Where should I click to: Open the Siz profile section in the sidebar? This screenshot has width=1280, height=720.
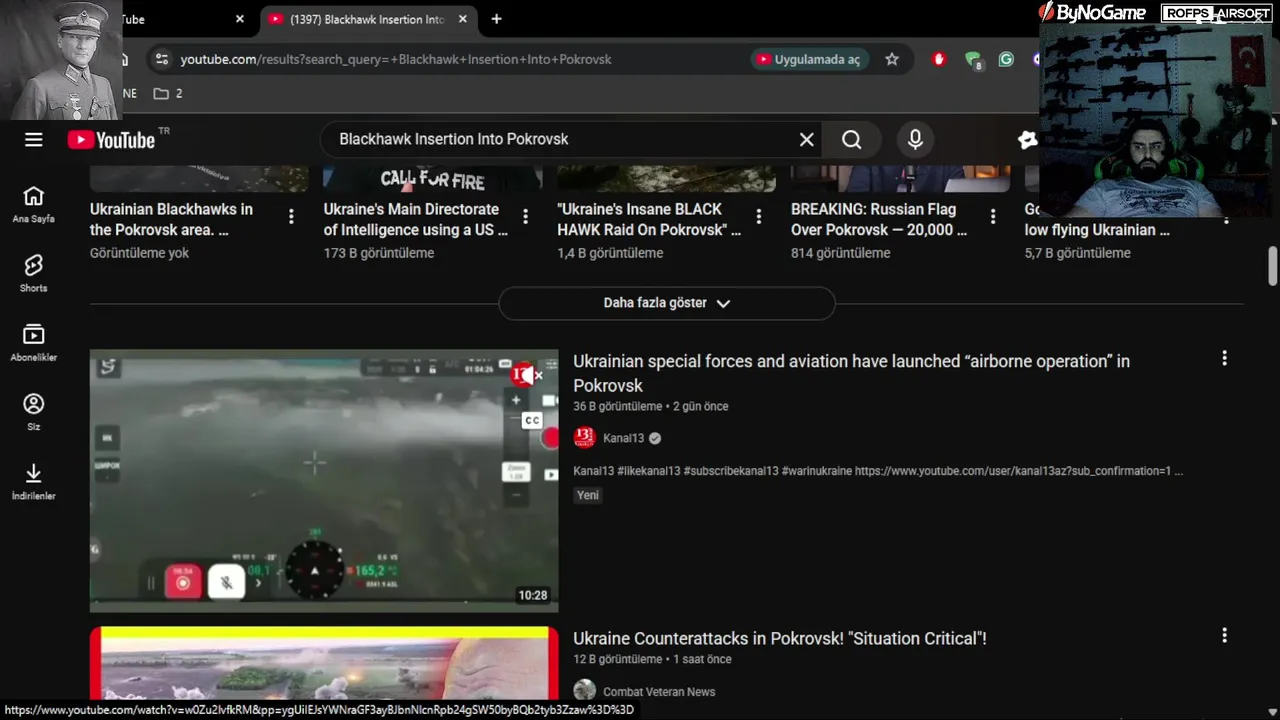point(34,412)
